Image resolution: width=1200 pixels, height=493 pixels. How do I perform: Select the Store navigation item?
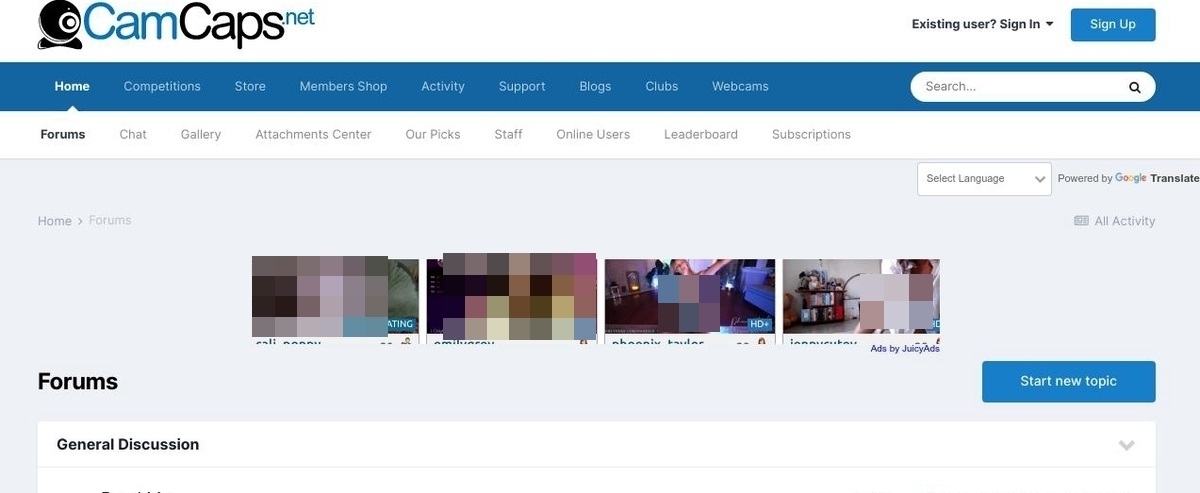pyautogui.click(x=250, y=86)
